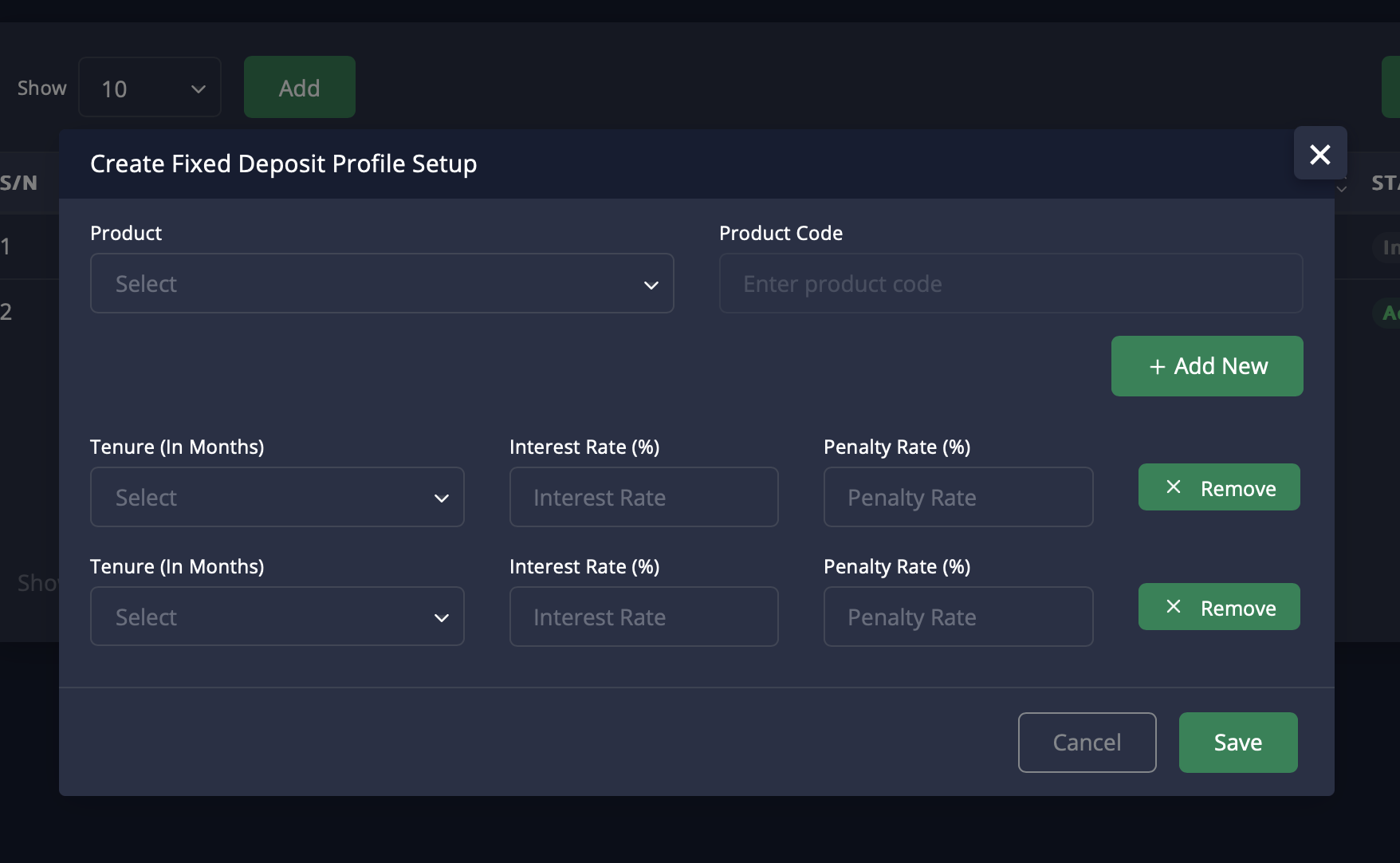
Task: Click the Product Code input field
Action: tap(1010, 284)
